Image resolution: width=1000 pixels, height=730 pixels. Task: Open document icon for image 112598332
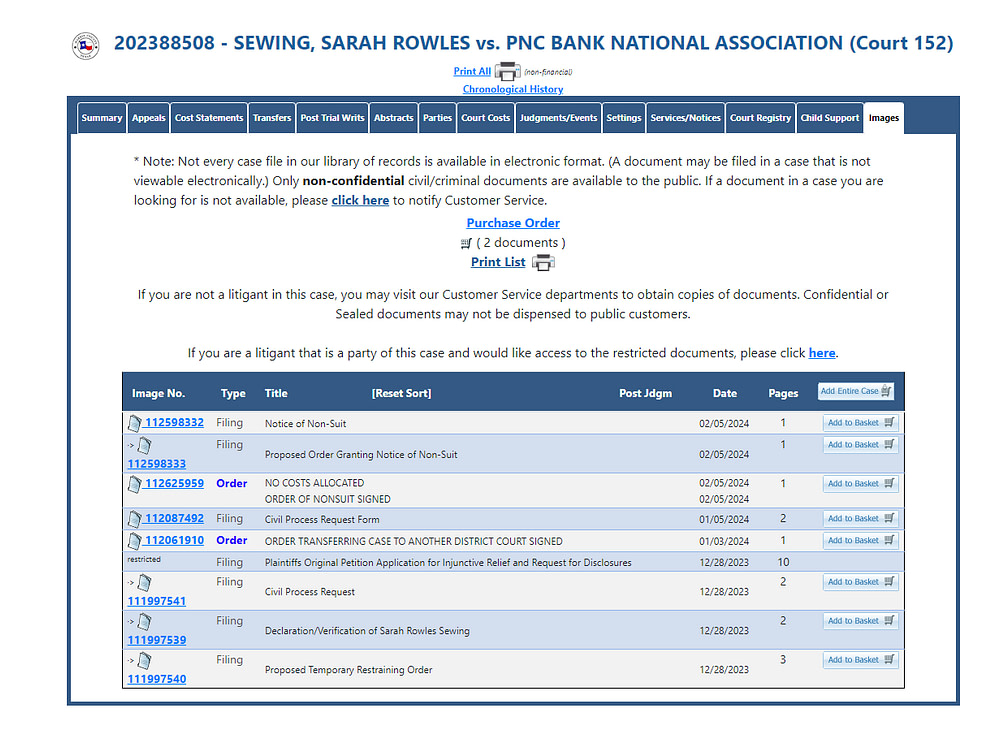[x=135, y=423]
